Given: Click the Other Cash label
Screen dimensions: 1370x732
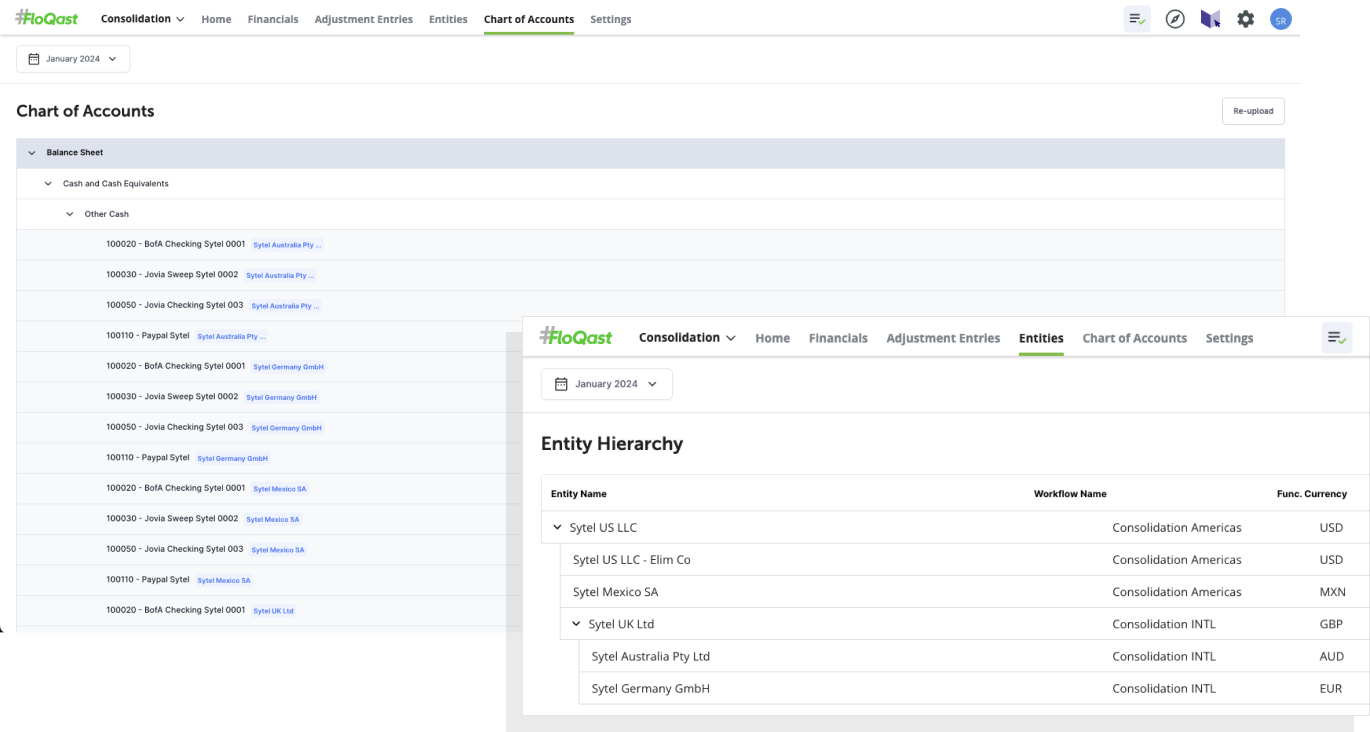Looking at the screenshot, I should pyautogui.click(x=107, y=214).
